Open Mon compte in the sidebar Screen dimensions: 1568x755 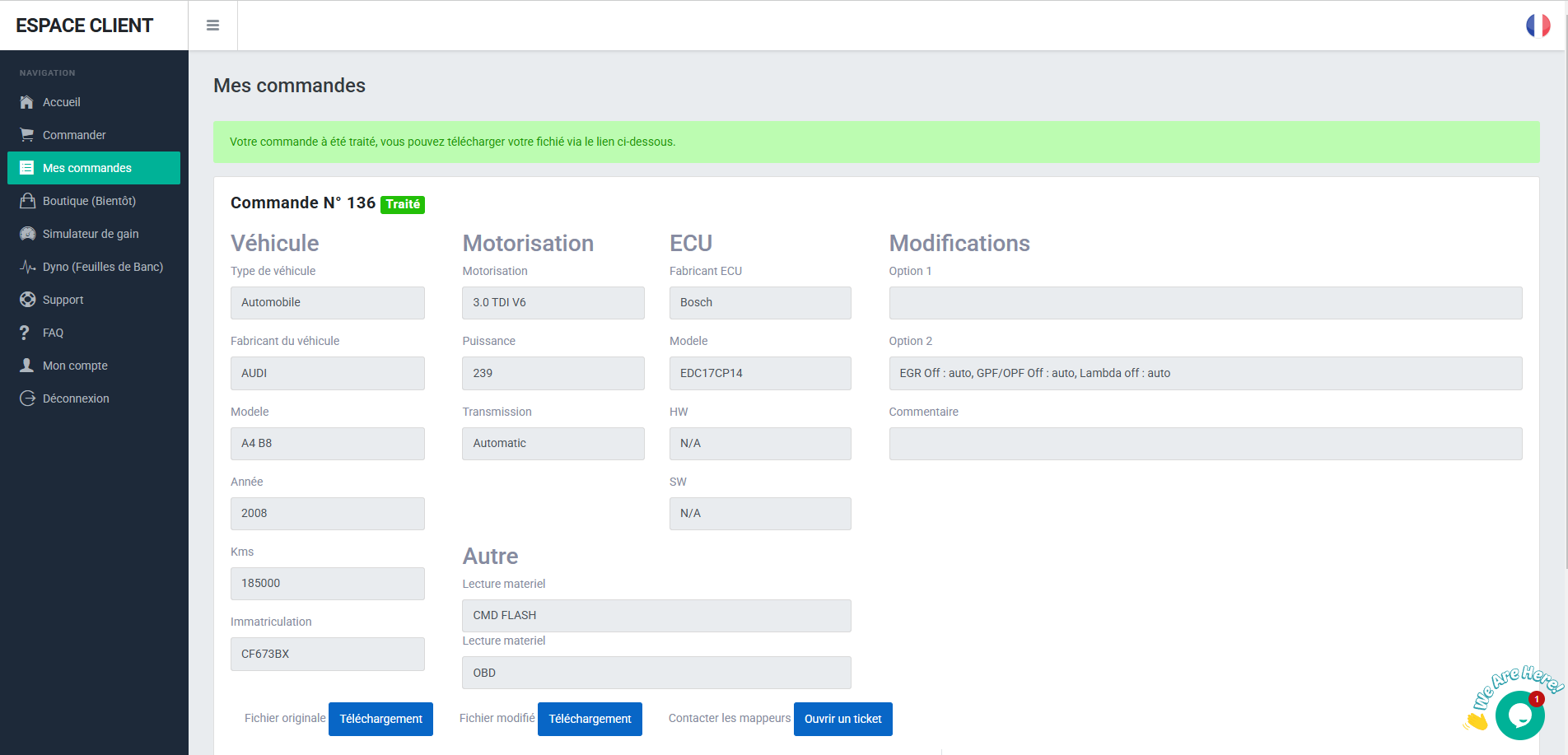pyautogui.click(x=75, y=366)
